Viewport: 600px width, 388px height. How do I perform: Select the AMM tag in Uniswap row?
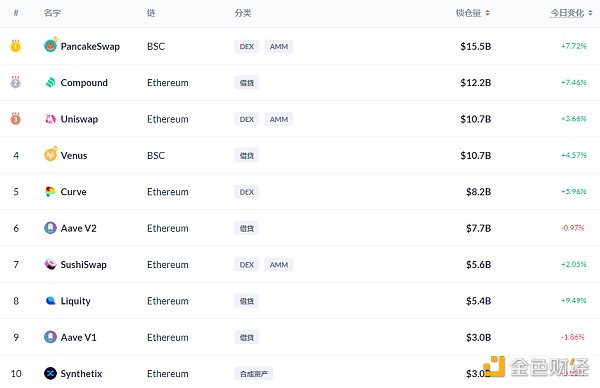tap(279, 119)
